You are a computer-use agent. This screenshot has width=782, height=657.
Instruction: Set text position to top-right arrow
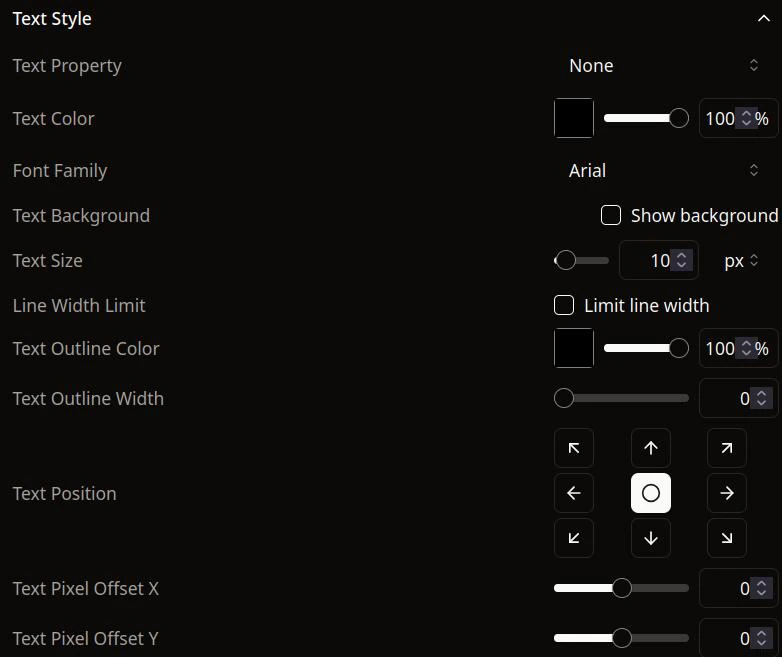(727, 448)
